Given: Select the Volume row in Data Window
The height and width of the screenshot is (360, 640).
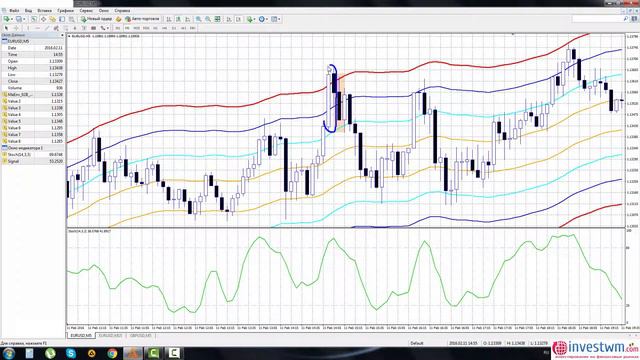Looking at the screenshot, I should click(33, 88).
